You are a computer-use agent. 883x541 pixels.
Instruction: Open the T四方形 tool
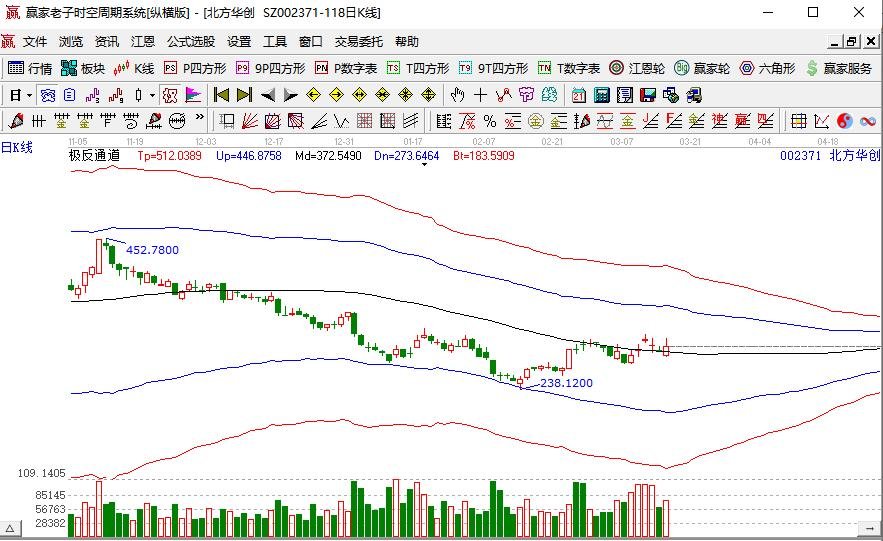point(418,68)
